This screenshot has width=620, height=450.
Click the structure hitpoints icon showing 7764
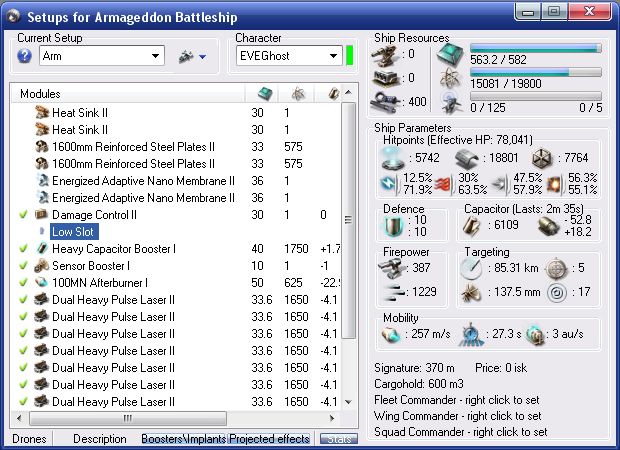pyautogui.click(x=542, y=159)
